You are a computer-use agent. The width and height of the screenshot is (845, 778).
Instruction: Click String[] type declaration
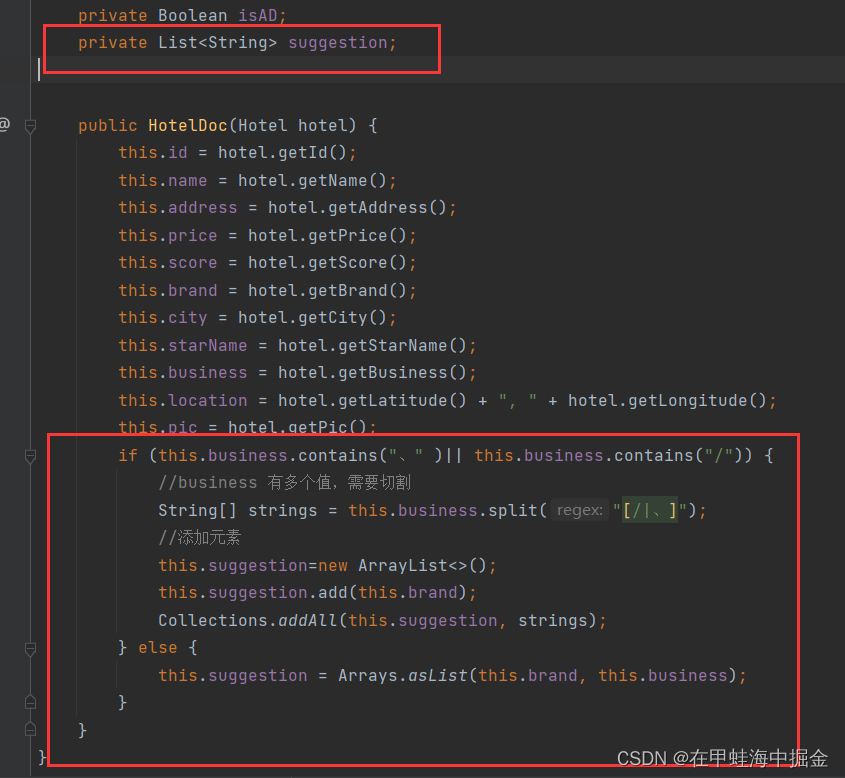[x=197, y=510]
